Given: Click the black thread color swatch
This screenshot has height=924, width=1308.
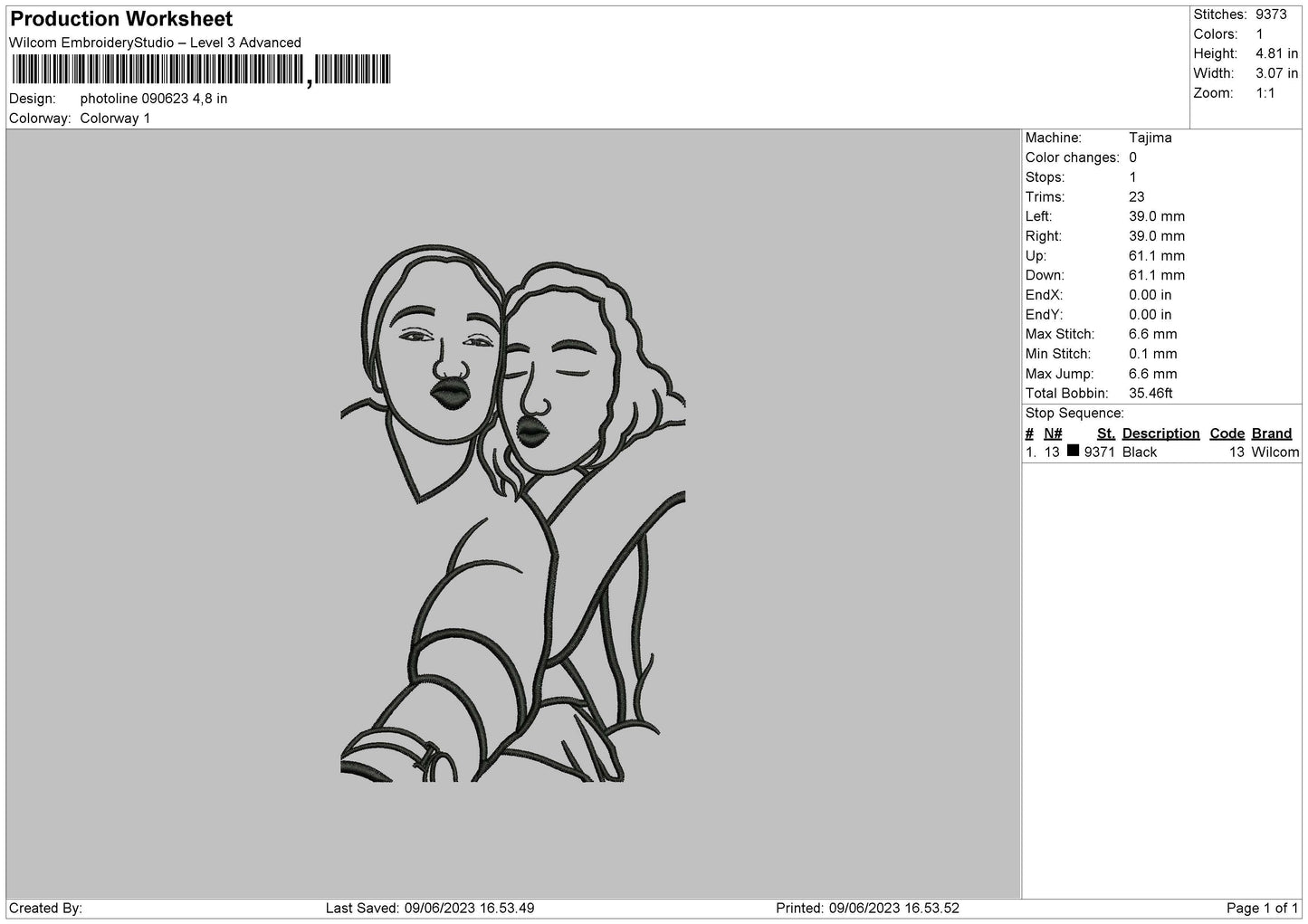Looking at the screenshot, I should point(1073,451).
